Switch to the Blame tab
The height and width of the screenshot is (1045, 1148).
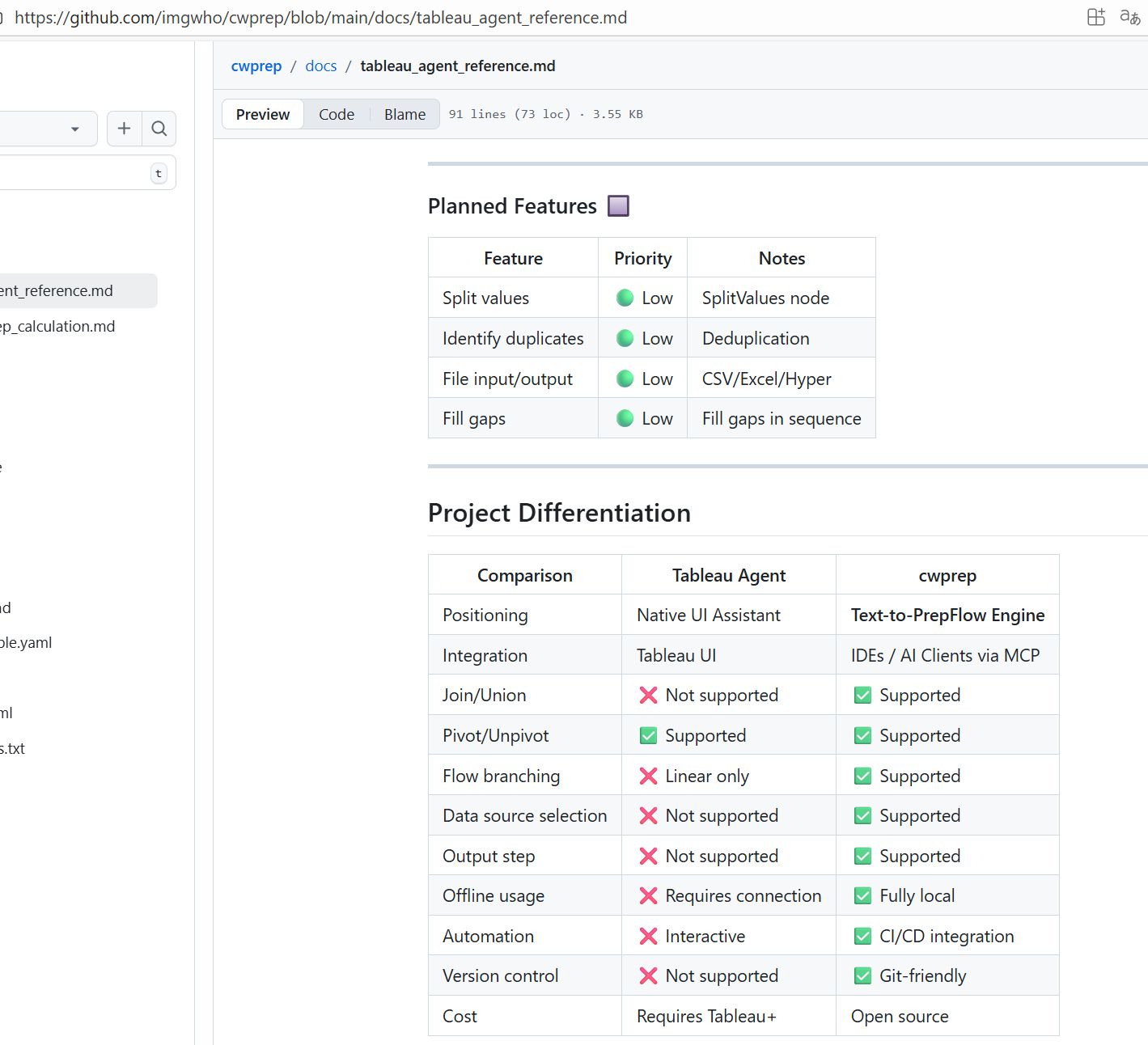coord(405,114)
